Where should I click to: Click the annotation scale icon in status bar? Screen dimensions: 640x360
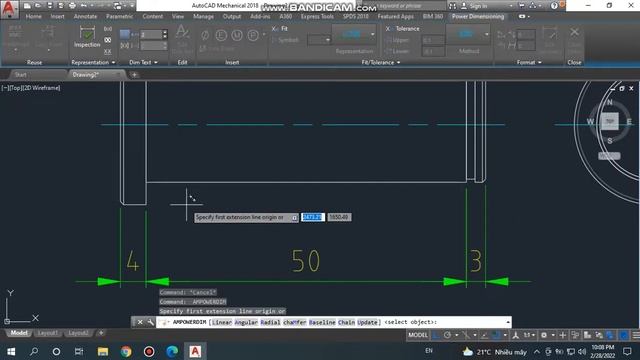(x=516, y=335)
